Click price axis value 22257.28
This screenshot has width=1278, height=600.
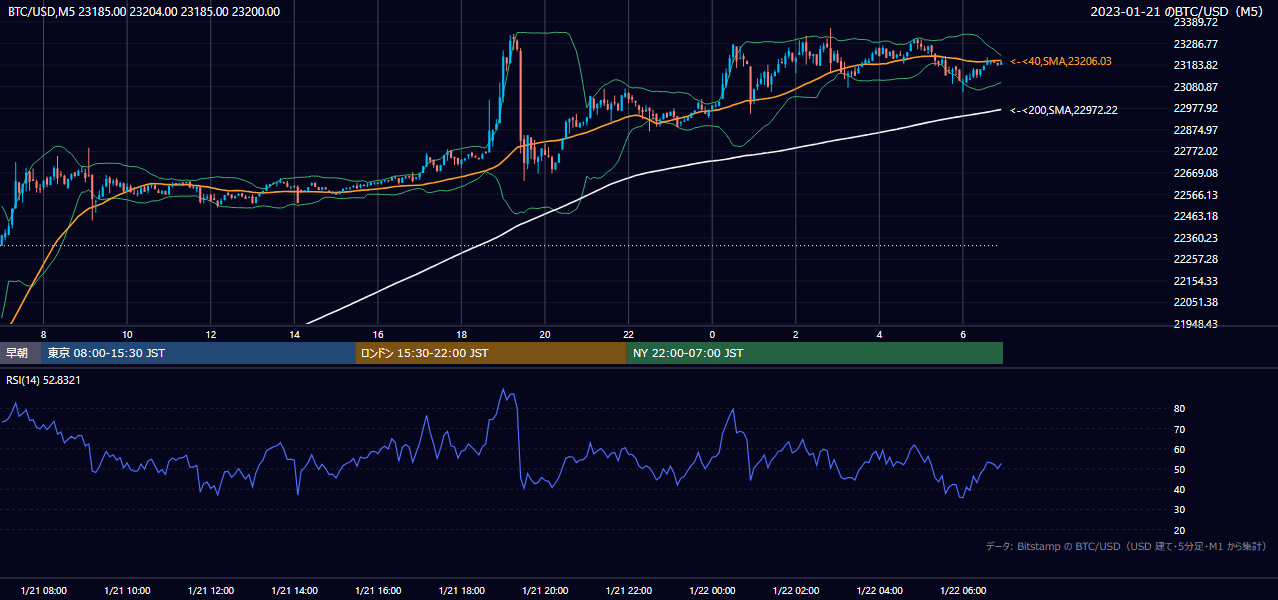1195,259
